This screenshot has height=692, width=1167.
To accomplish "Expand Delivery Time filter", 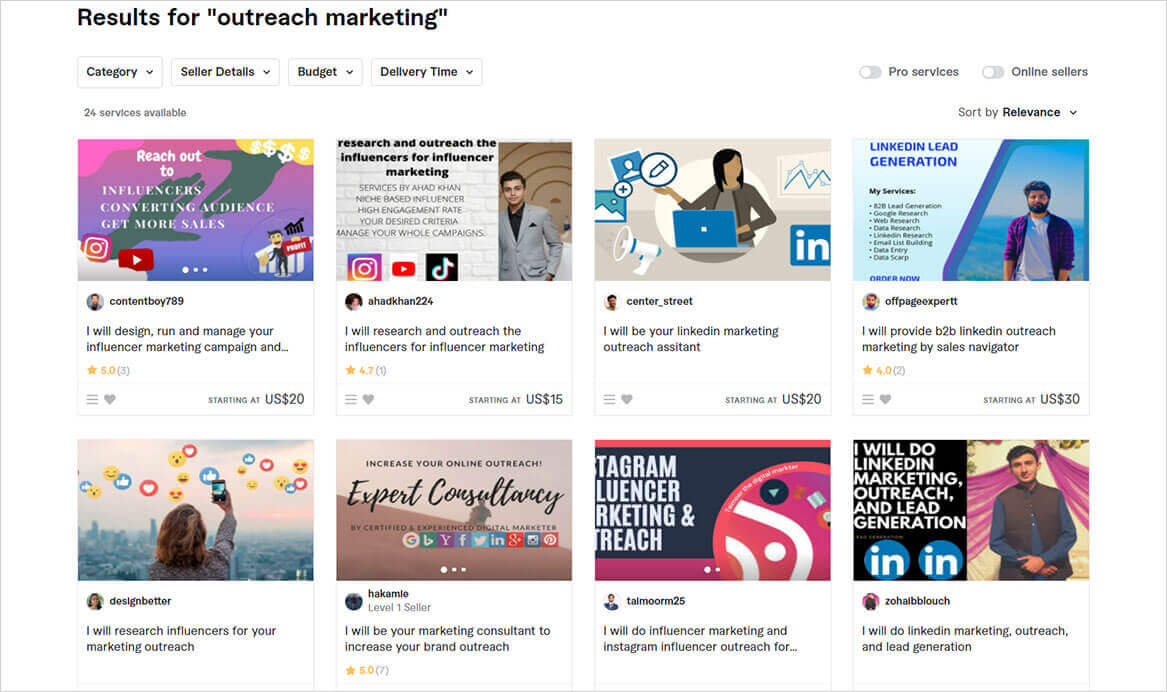I will 426,72.
